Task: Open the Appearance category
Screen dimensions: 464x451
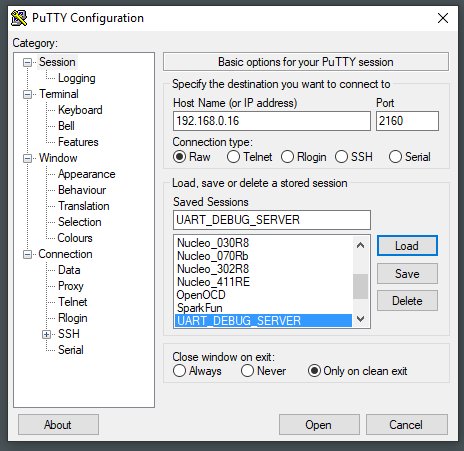Action: tap(86, 174)
